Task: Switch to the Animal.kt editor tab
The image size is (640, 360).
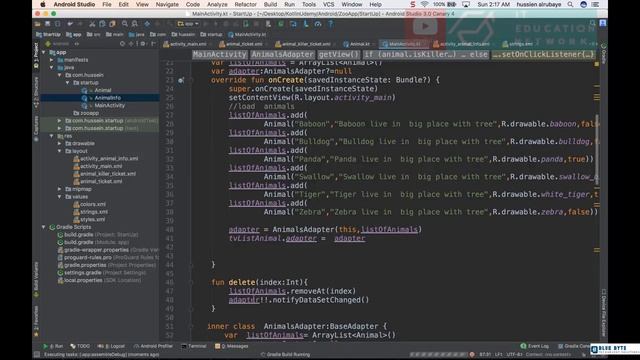Action: [x=359, y=44]
